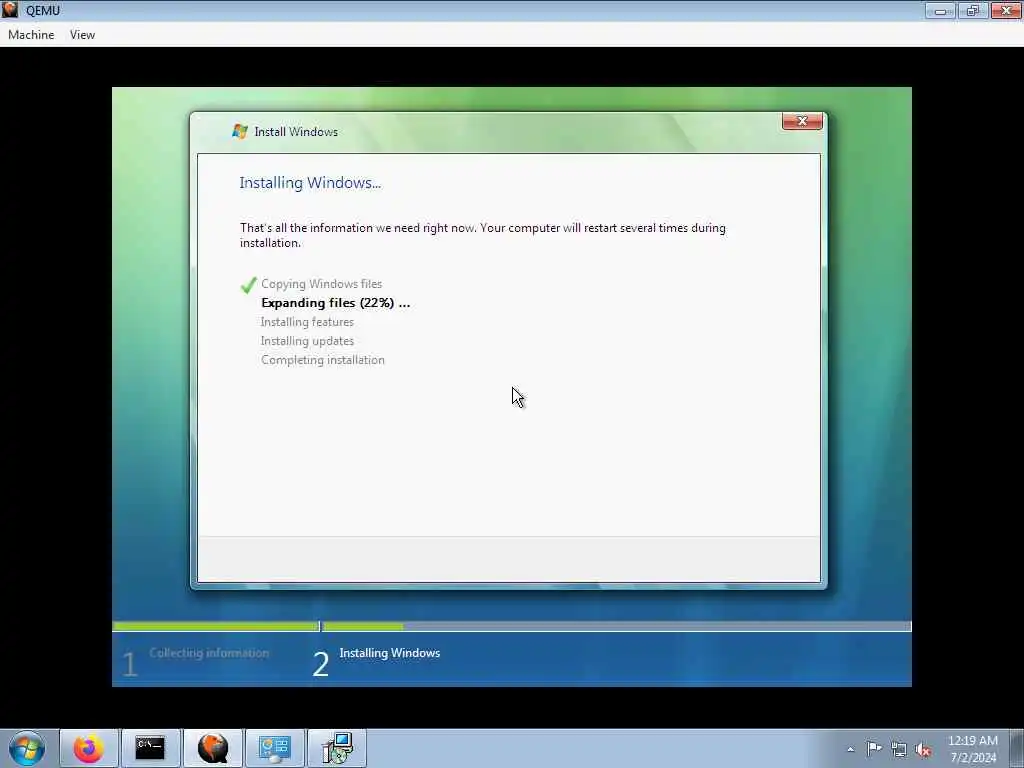The image size is (1024, 768).
Task: Click the 'Completing installation' step text
Action: click(x=323, y=360)
